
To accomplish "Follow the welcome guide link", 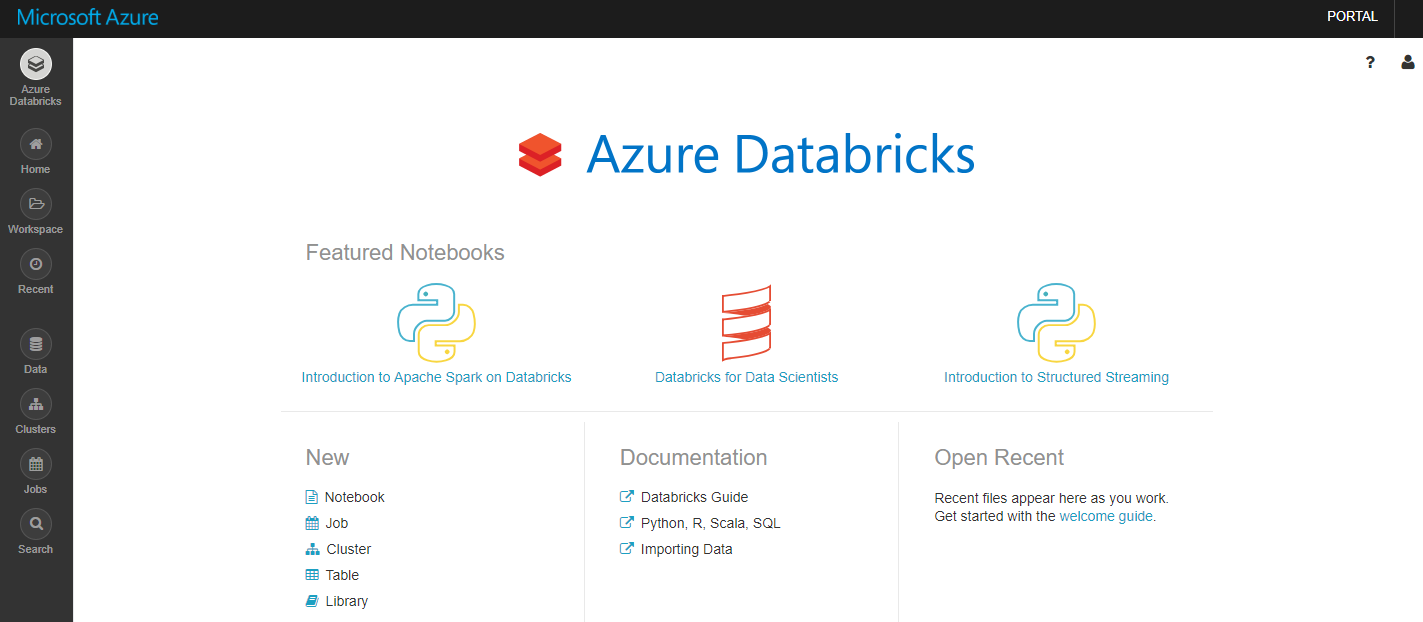I will [1106, 516].
